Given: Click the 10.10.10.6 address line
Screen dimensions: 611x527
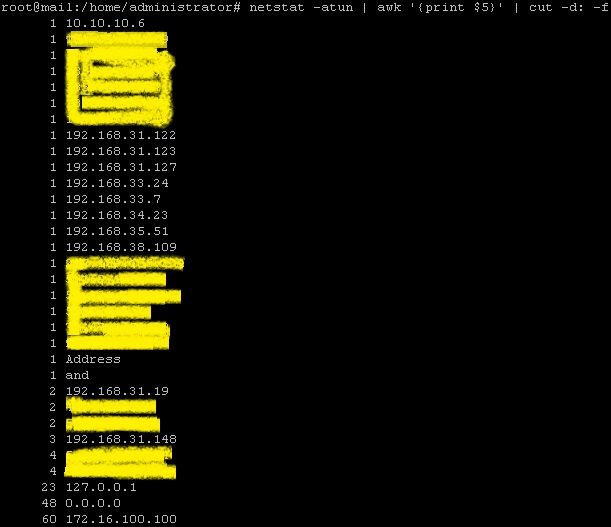Looking at the screenshot, I should (x=105, y=23).
